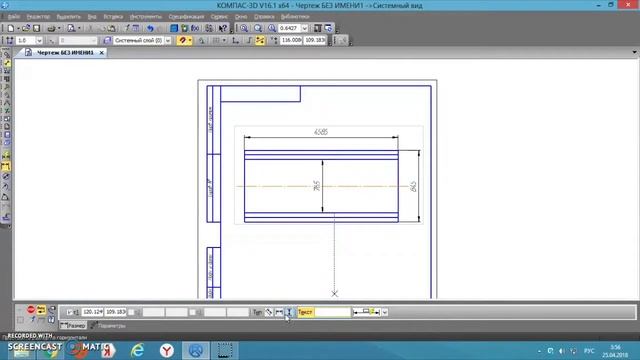This screenshot has width=640, height=360.
Task: Expand the view scale 1.0 dropdown
Action: (39, 40)
